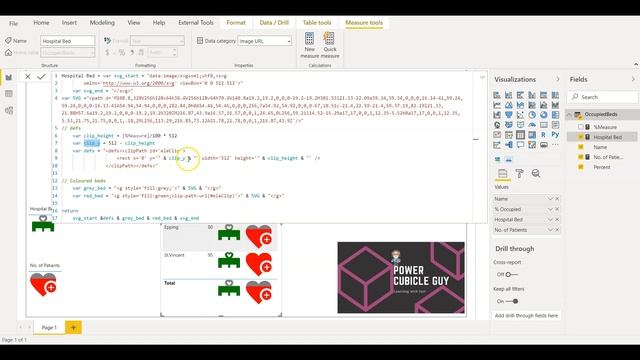Screen dimensions: 640x360
Task: Switch to the Data / Drill tab
Action: [274, 23]
